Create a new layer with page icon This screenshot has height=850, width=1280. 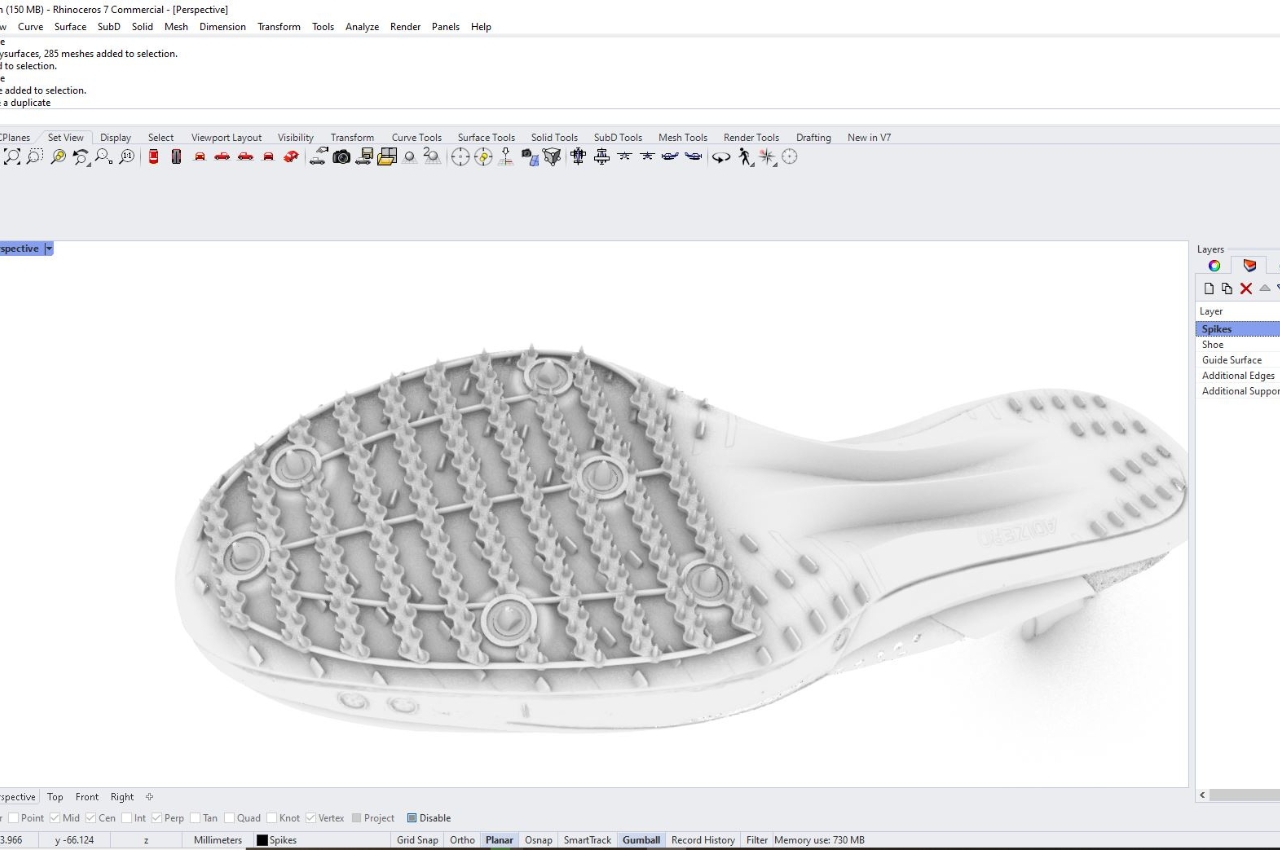1209,288
